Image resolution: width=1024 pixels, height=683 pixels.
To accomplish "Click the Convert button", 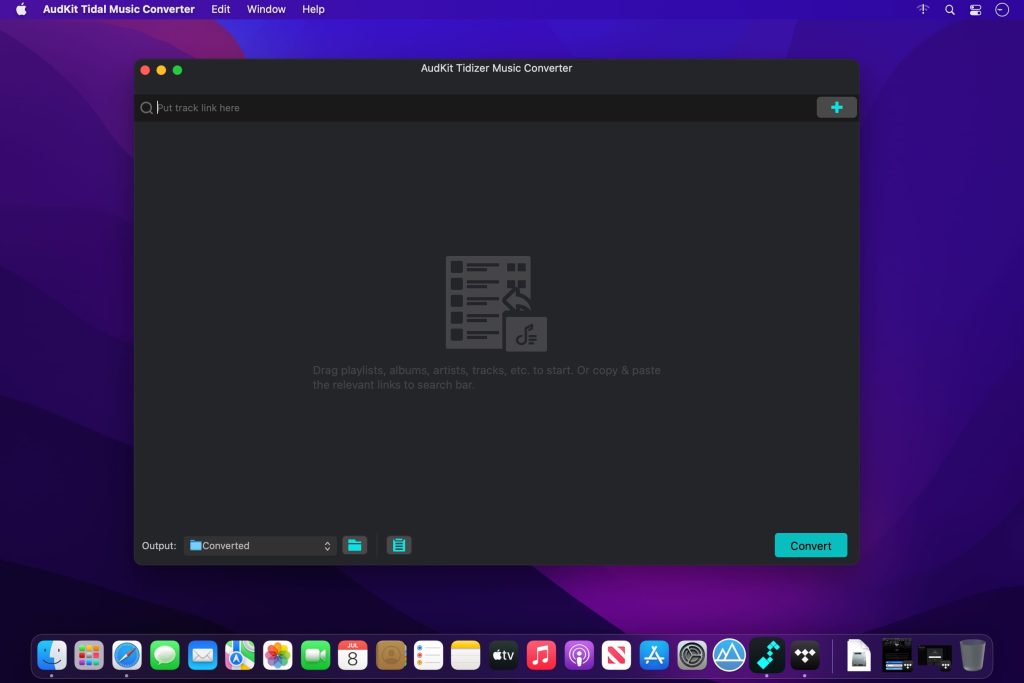I will click(811, 545).
